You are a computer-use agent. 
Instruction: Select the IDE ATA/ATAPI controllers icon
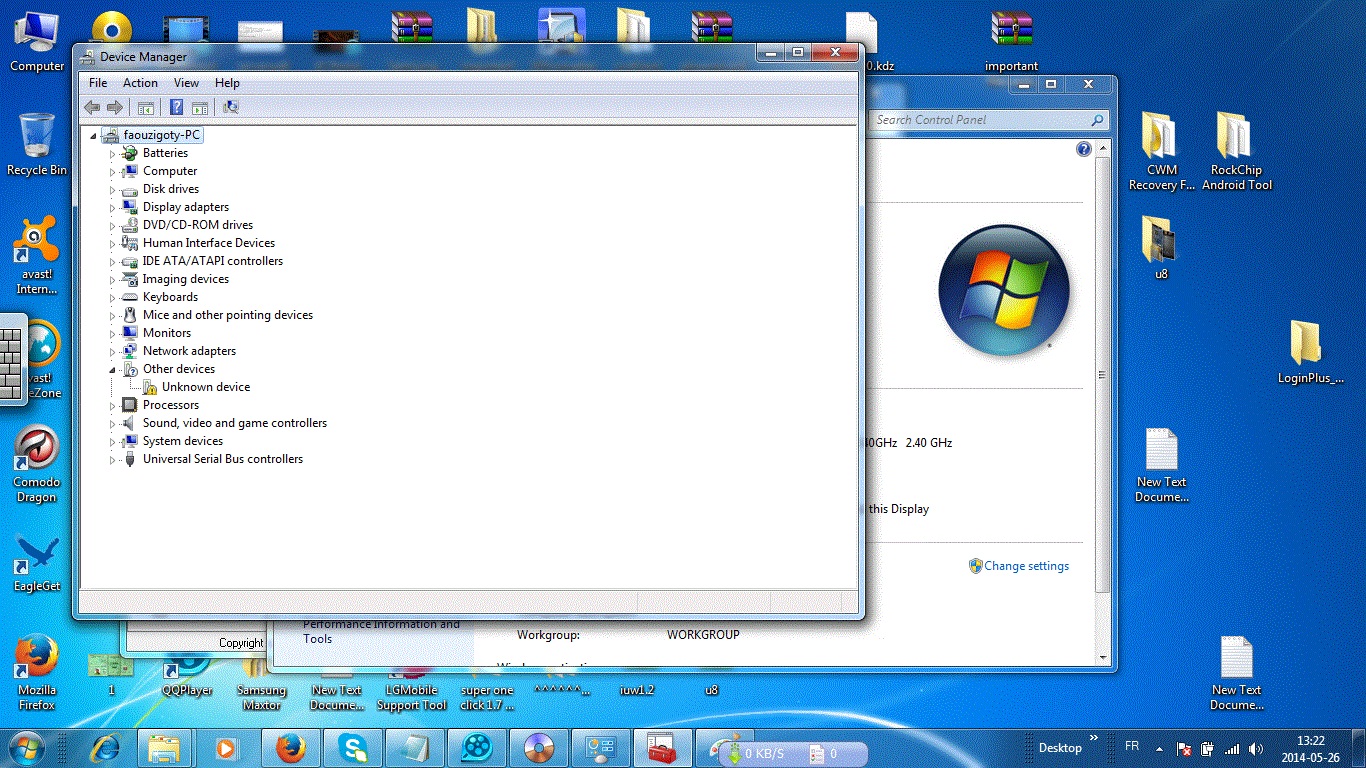tap(129, 261)
